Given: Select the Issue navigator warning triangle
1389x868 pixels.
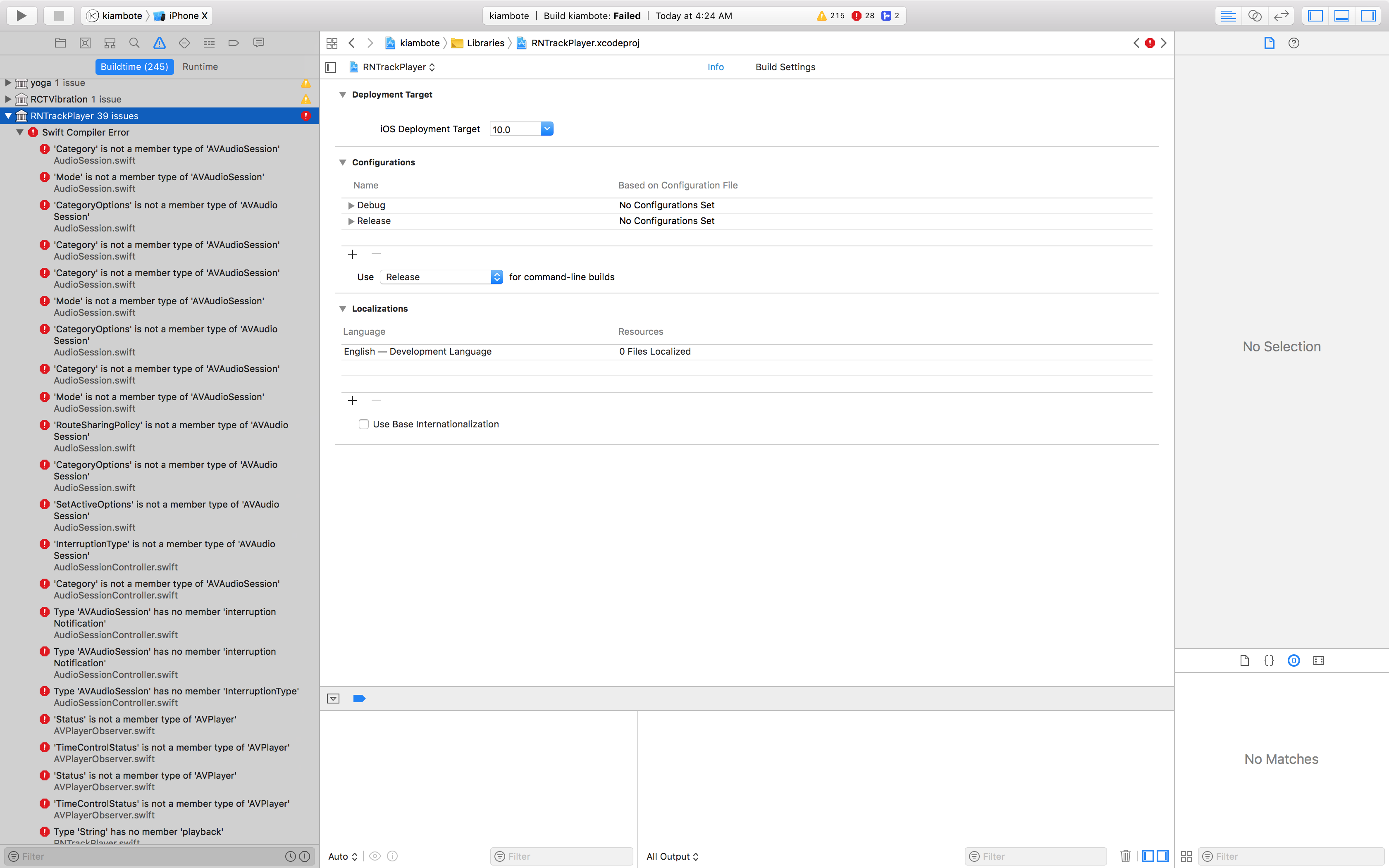Looking at the screenshot, I should 160,43.
